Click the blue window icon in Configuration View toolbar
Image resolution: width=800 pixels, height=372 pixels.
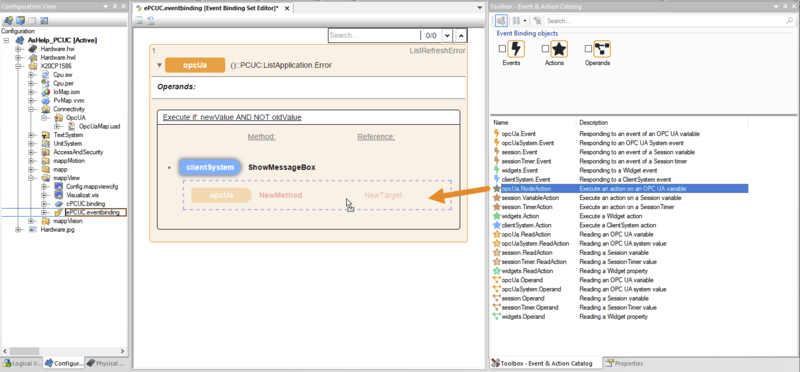(44, 21)
